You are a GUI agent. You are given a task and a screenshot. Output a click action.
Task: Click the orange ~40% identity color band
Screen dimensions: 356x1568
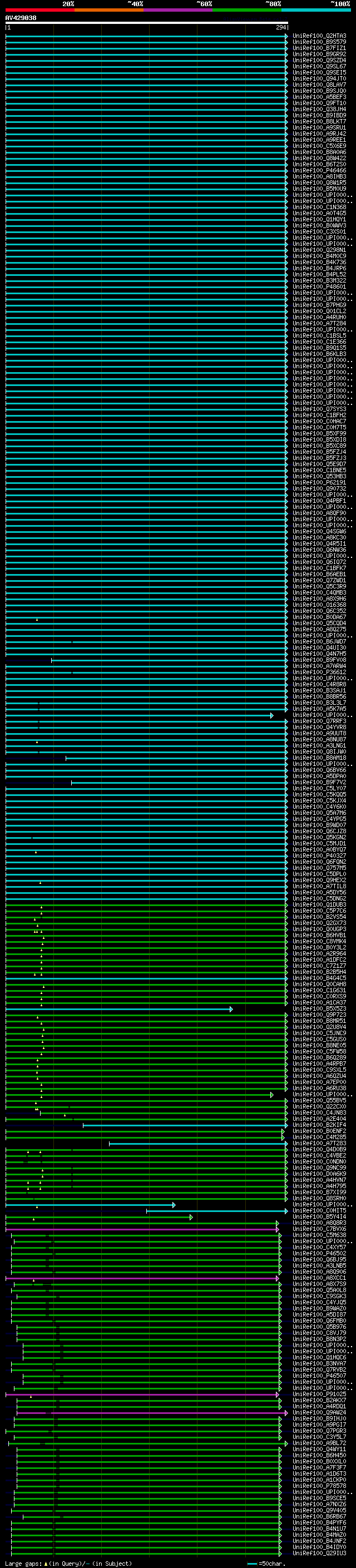pos(109,11)
